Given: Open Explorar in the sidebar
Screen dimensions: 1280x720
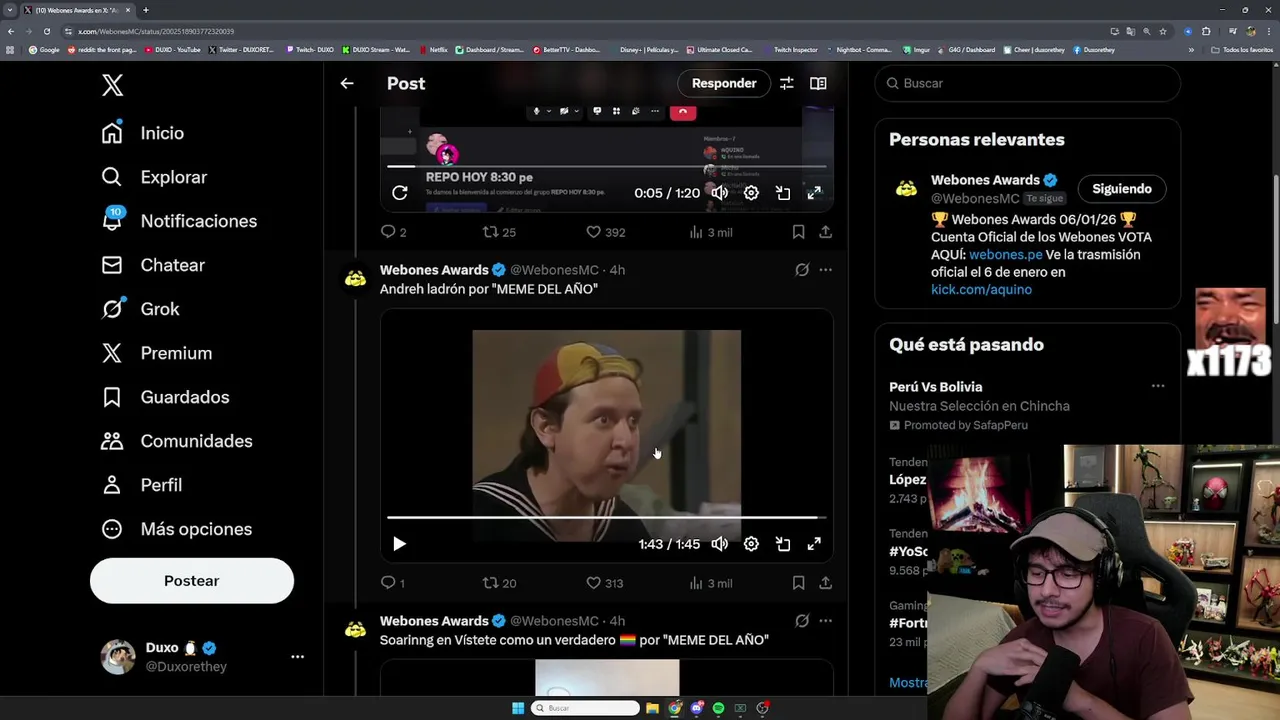Looking at the screenshot, I should point(154,177).
